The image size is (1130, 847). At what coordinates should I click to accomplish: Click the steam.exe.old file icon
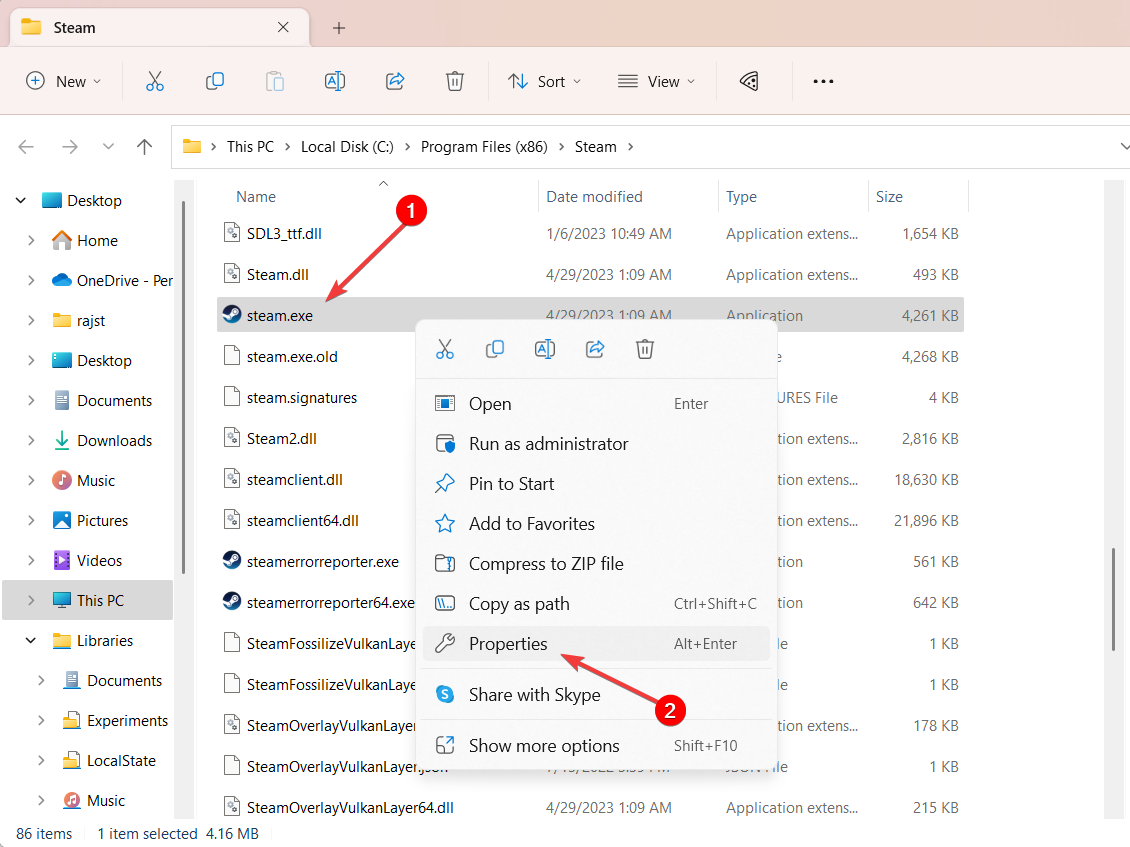(231, 356)
